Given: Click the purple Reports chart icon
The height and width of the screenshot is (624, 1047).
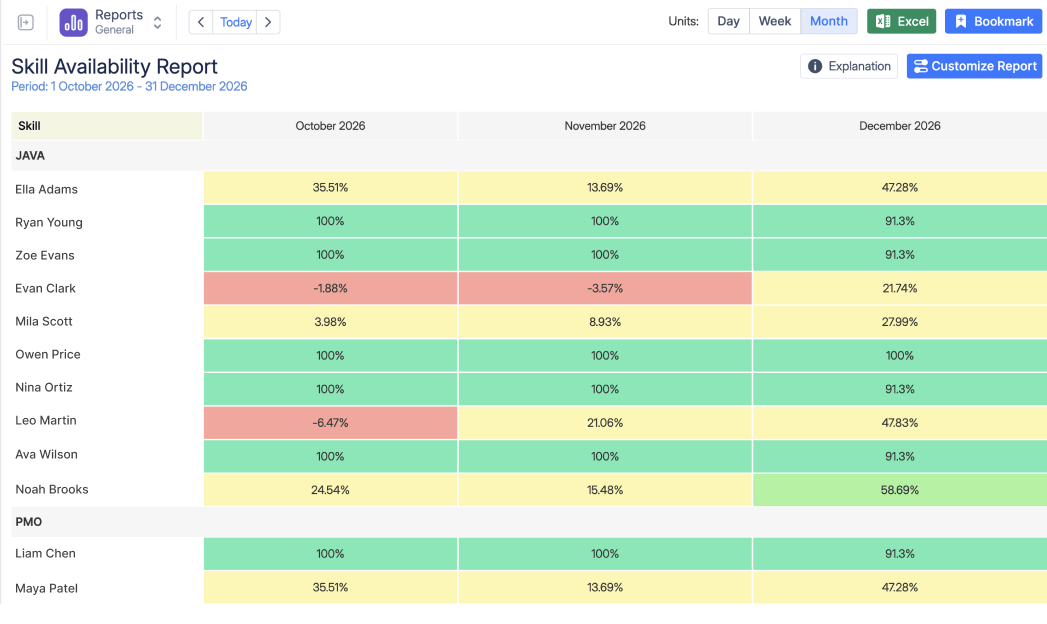Looking at the screenshot, I should (73, 23).
